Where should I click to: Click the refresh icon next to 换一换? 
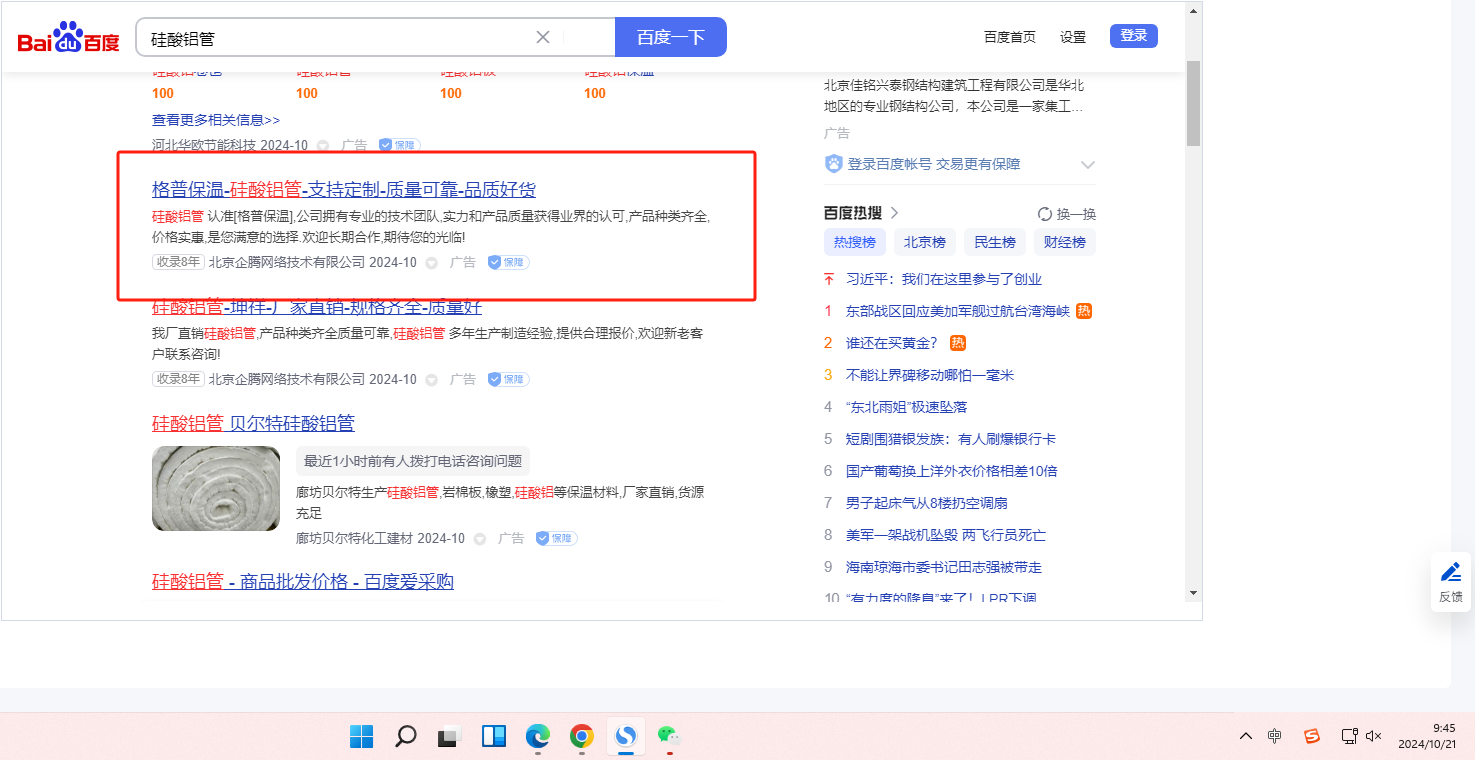(x=1045, y=214)
